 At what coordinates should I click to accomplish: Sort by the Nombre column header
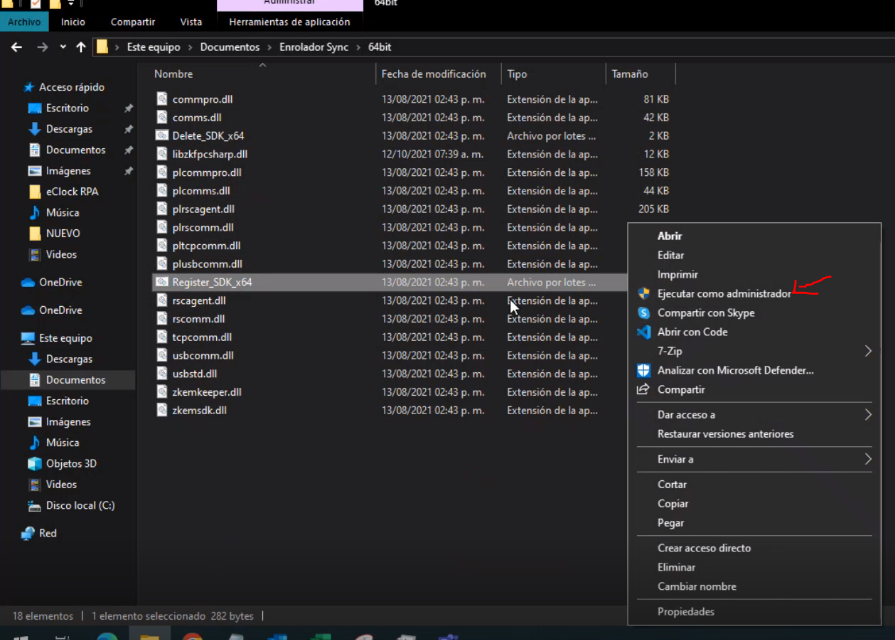click(174, 74)
